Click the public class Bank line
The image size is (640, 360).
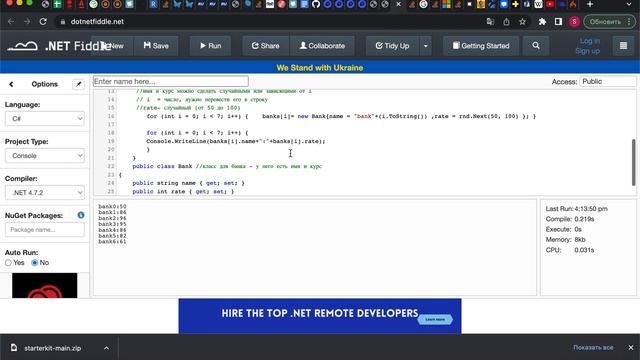pyautogui.click(x=227, y=166)
